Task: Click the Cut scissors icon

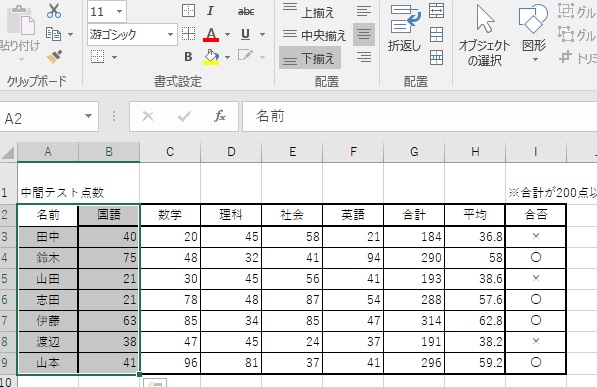Action: tap(54, 11)
